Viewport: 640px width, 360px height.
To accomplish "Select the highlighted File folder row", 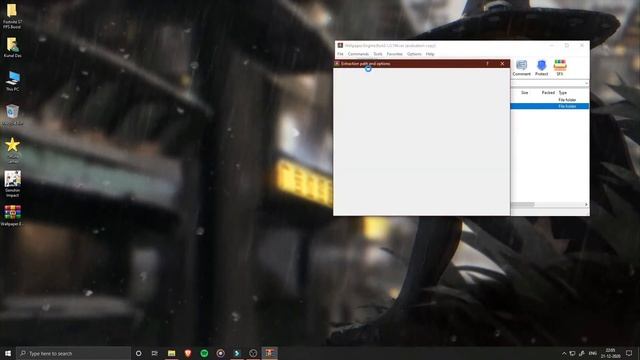I will (x=550, y=106).
